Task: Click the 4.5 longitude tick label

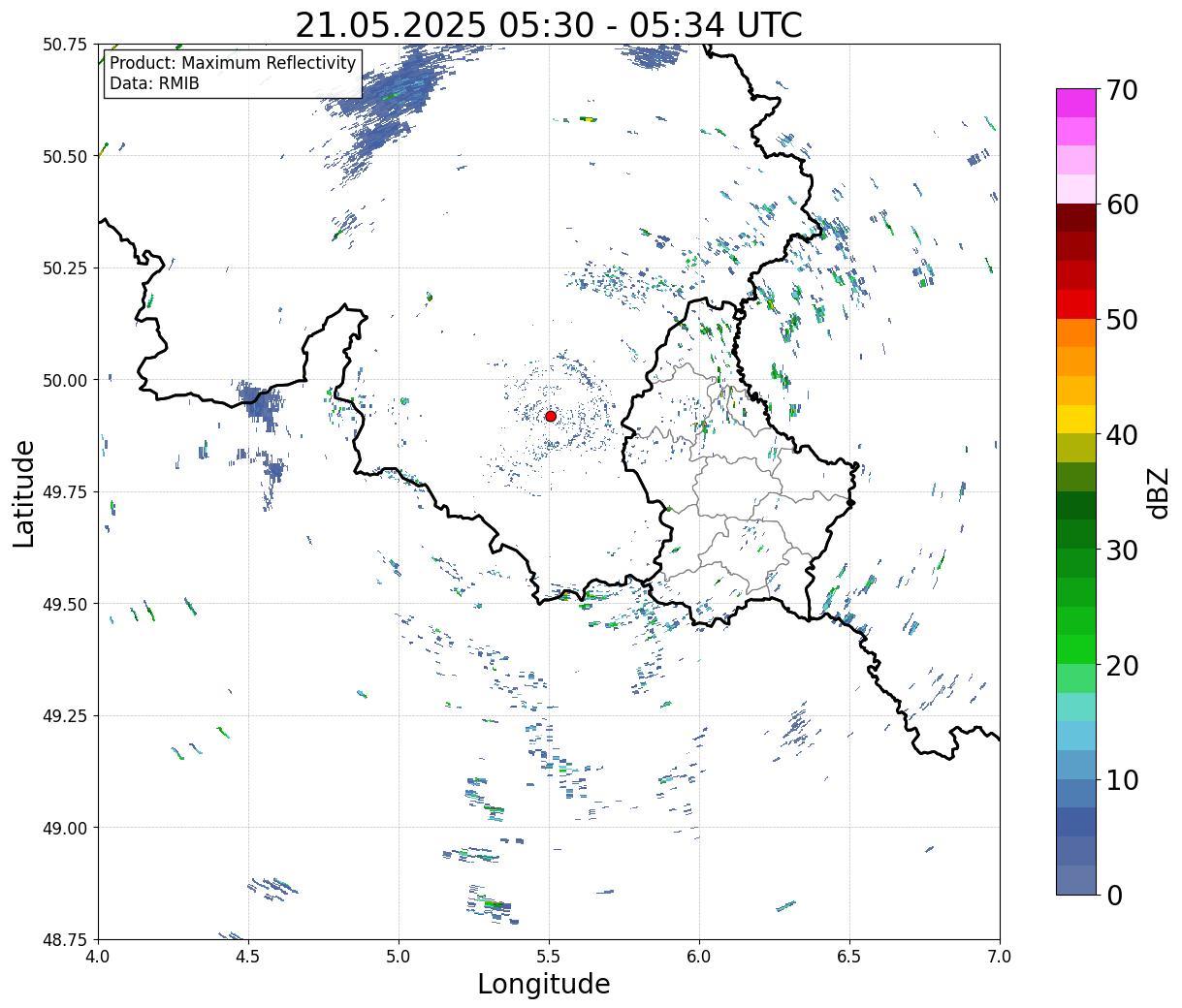Action: coord(248,957)
